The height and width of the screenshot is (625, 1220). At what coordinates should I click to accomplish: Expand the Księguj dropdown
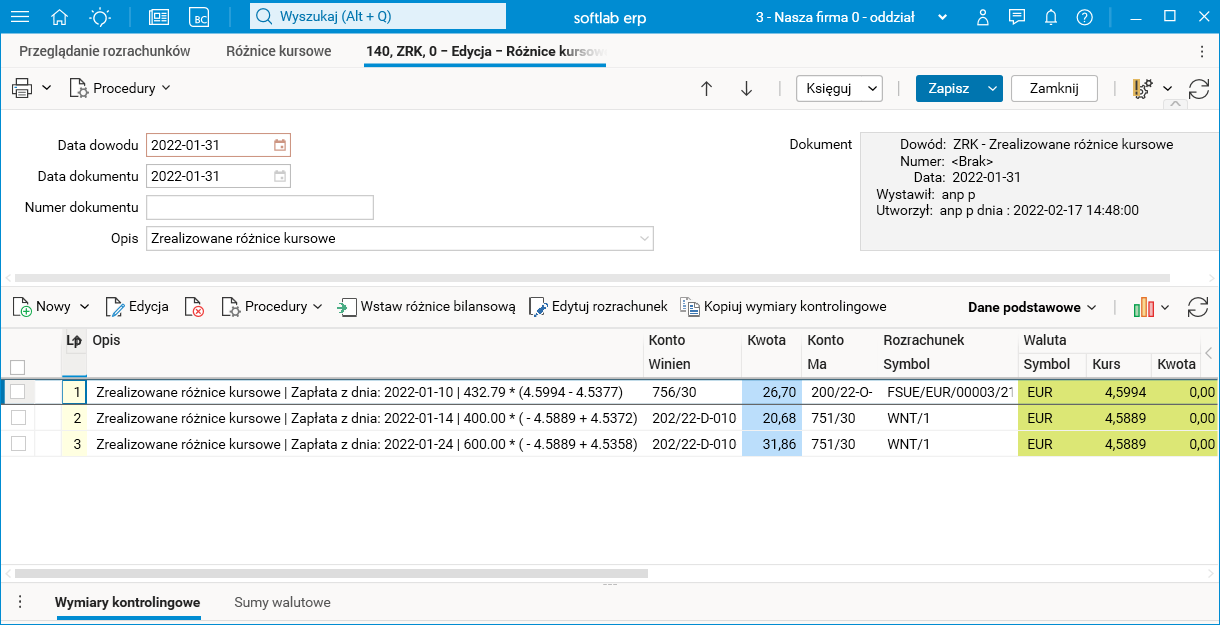[873, 88]
